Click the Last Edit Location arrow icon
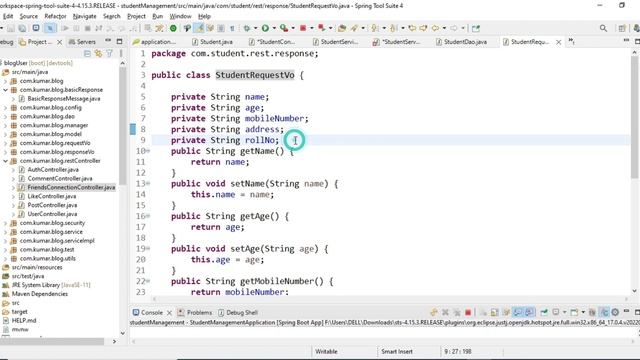640x360 pixels. click(412, 28)
